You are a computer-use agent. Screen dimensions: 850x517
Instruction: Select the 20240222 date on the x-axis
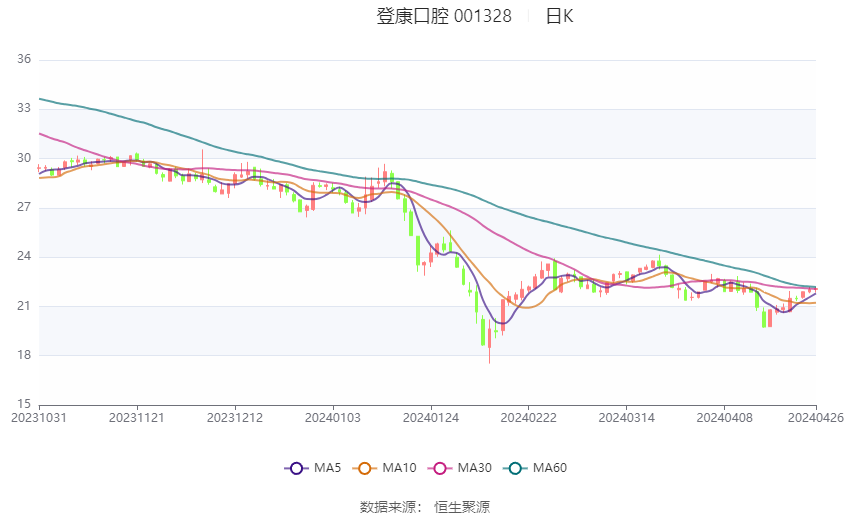528,417
